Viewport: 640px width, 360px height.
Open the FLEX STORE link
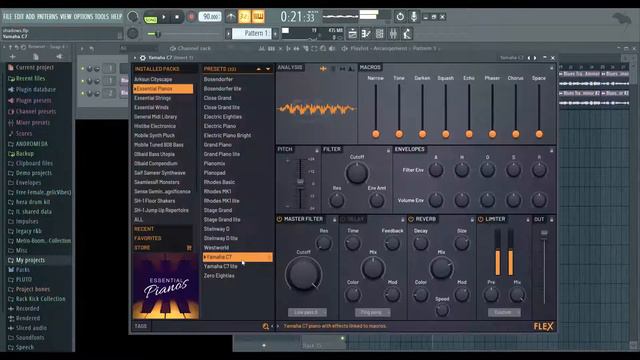(x=142, y=248)
